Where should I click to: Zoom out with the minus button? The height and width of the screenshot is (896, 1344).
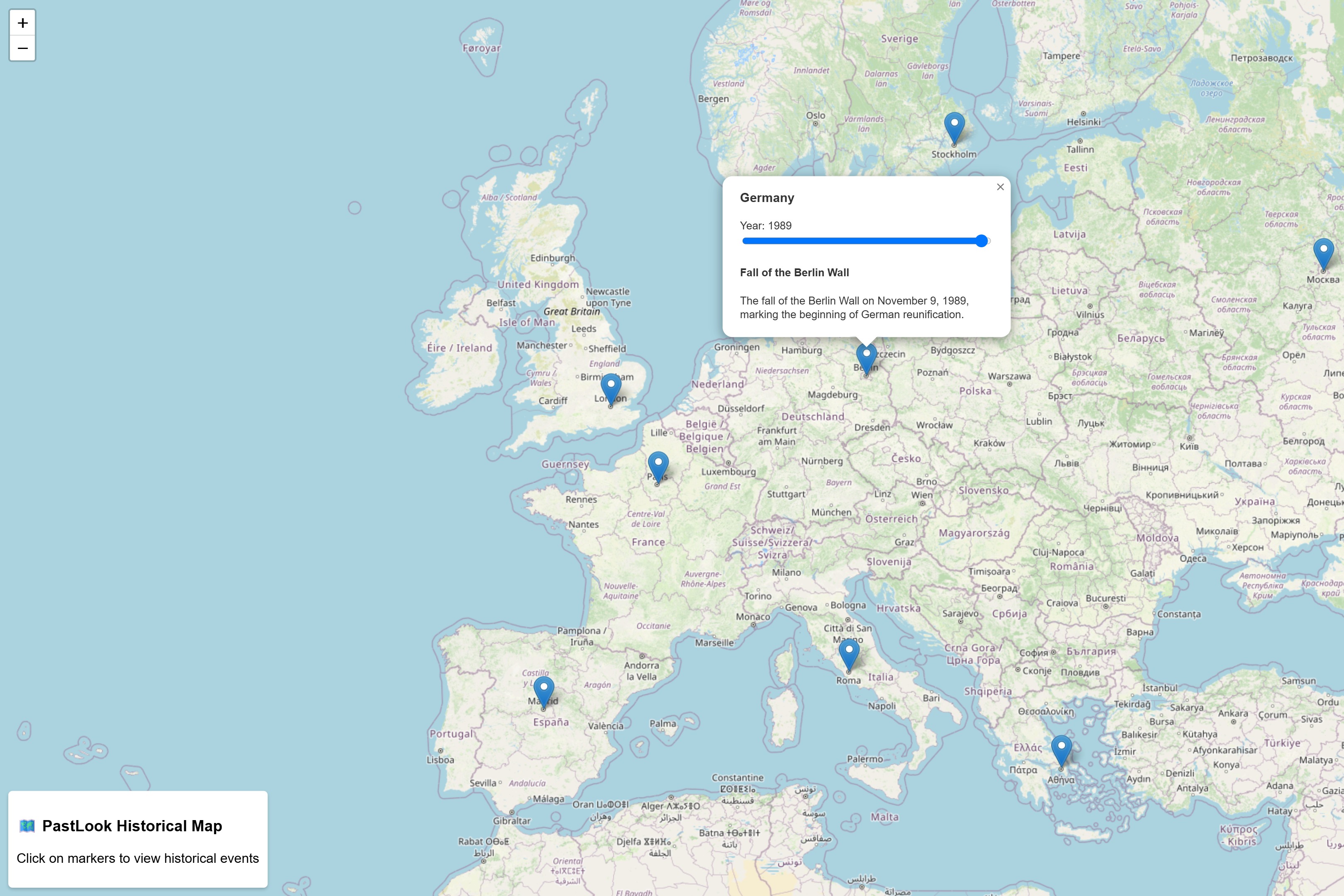(x=23, y=49)
